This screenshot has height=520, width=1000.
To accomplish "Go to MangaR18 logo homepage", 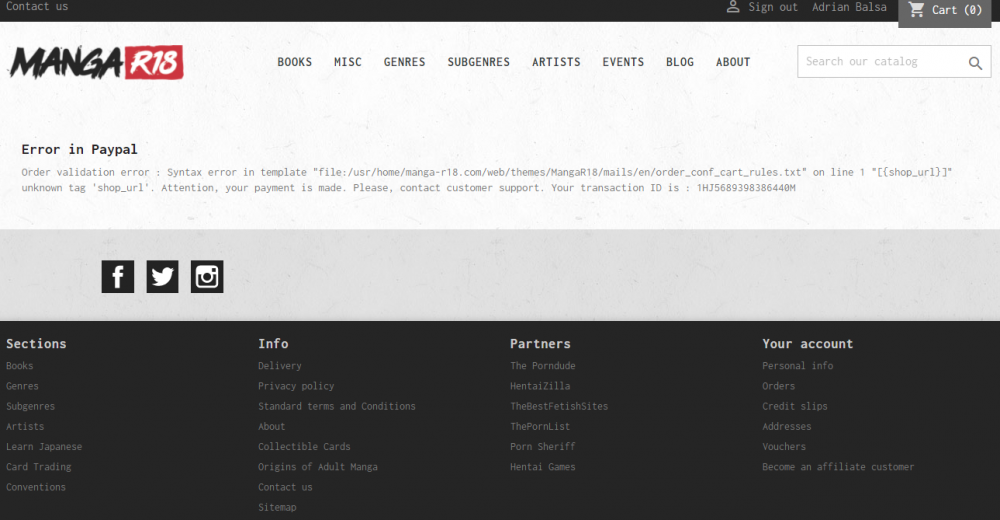I will click(96, 63).
